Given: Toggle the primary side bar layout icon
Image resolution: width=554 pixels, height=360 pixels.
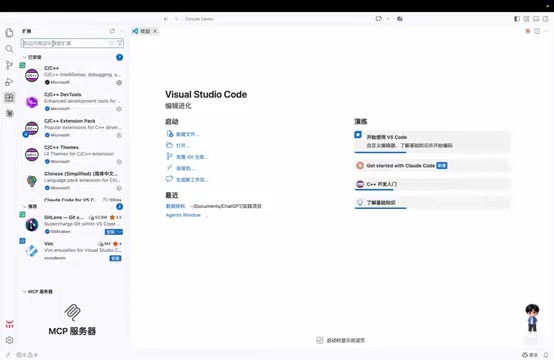Looking at the screenshot, I should 517,19.
